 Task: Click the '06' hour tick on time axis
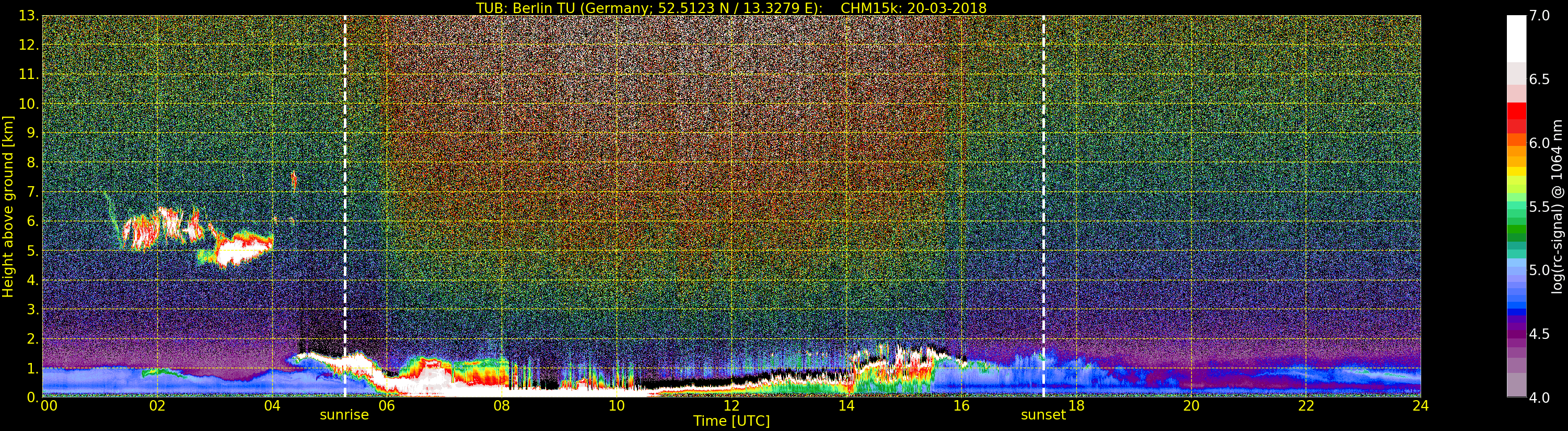click(x=387, y=406)
